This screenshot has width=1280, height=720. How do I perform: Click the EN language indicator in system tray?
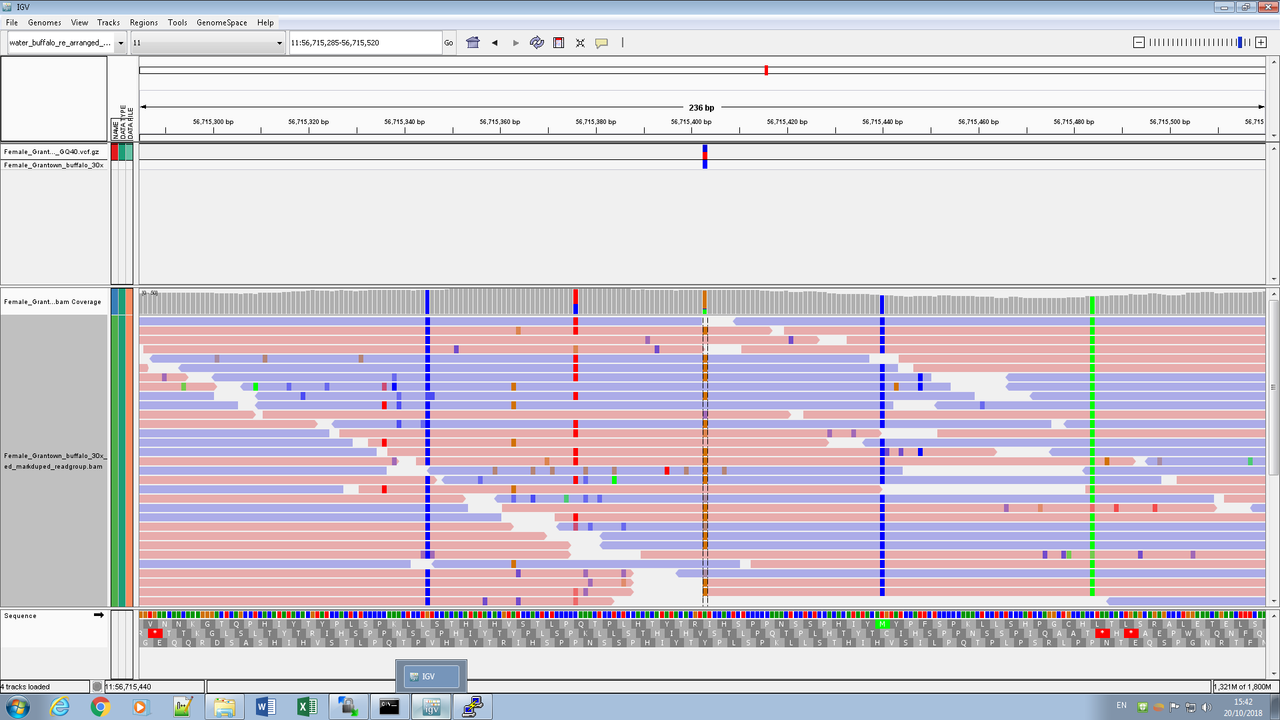point(1121,706)
